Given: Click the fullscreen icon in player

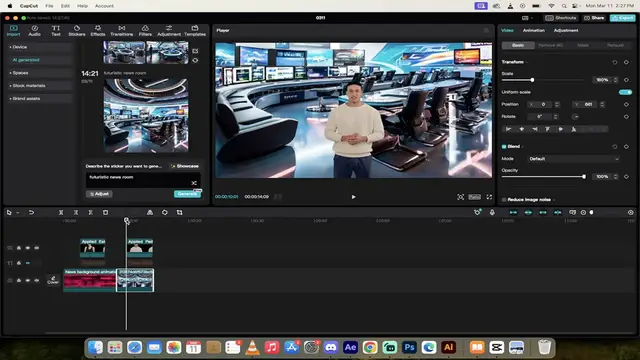Looking at the screenshot, I should (x=489, y=197).
